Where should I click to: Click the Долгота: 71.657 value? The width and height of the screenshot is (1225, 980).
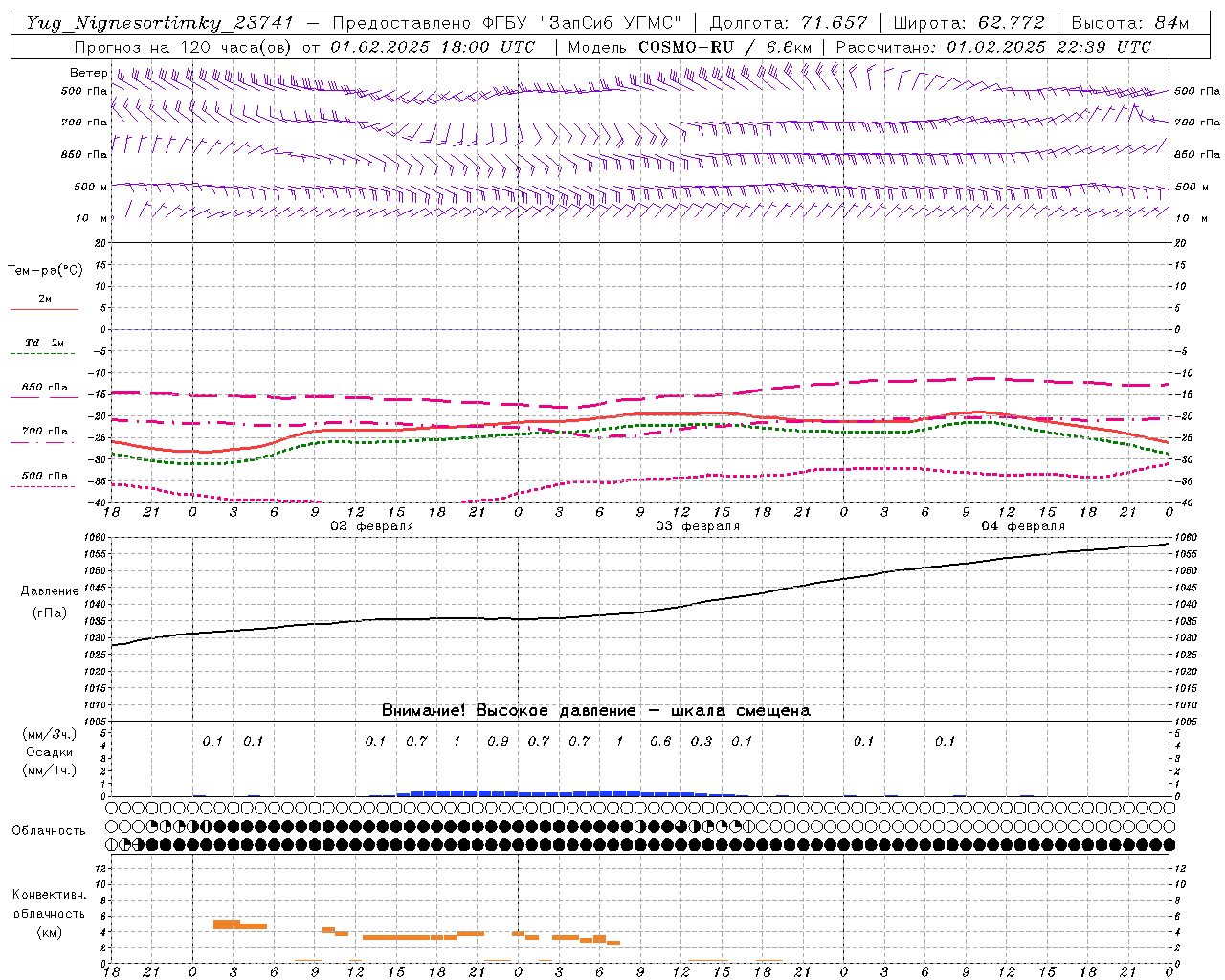click(789, 23)
